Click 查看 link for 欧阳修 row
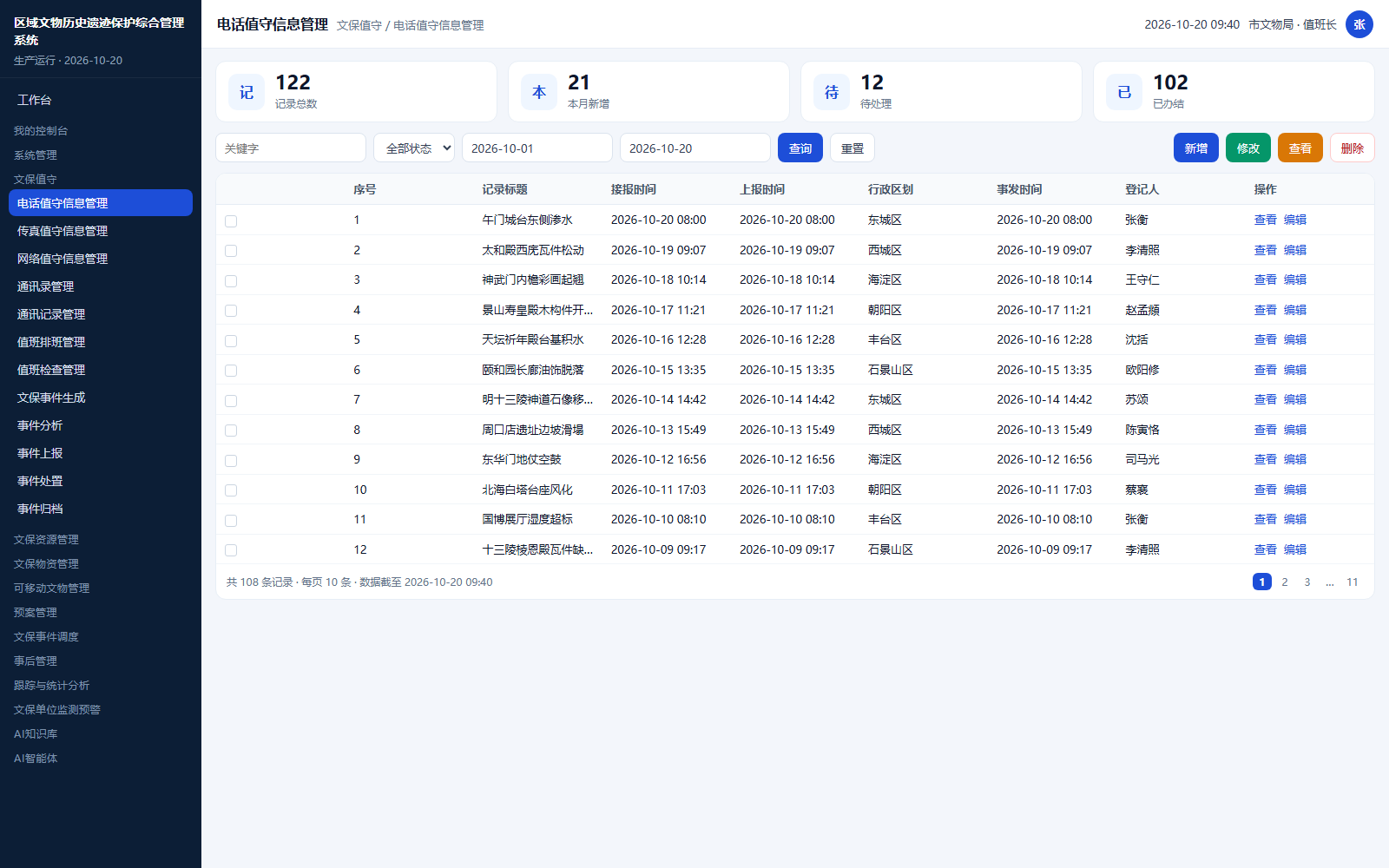The width and height of the screenshot is (1389, 868). (x=1266, y=370)
